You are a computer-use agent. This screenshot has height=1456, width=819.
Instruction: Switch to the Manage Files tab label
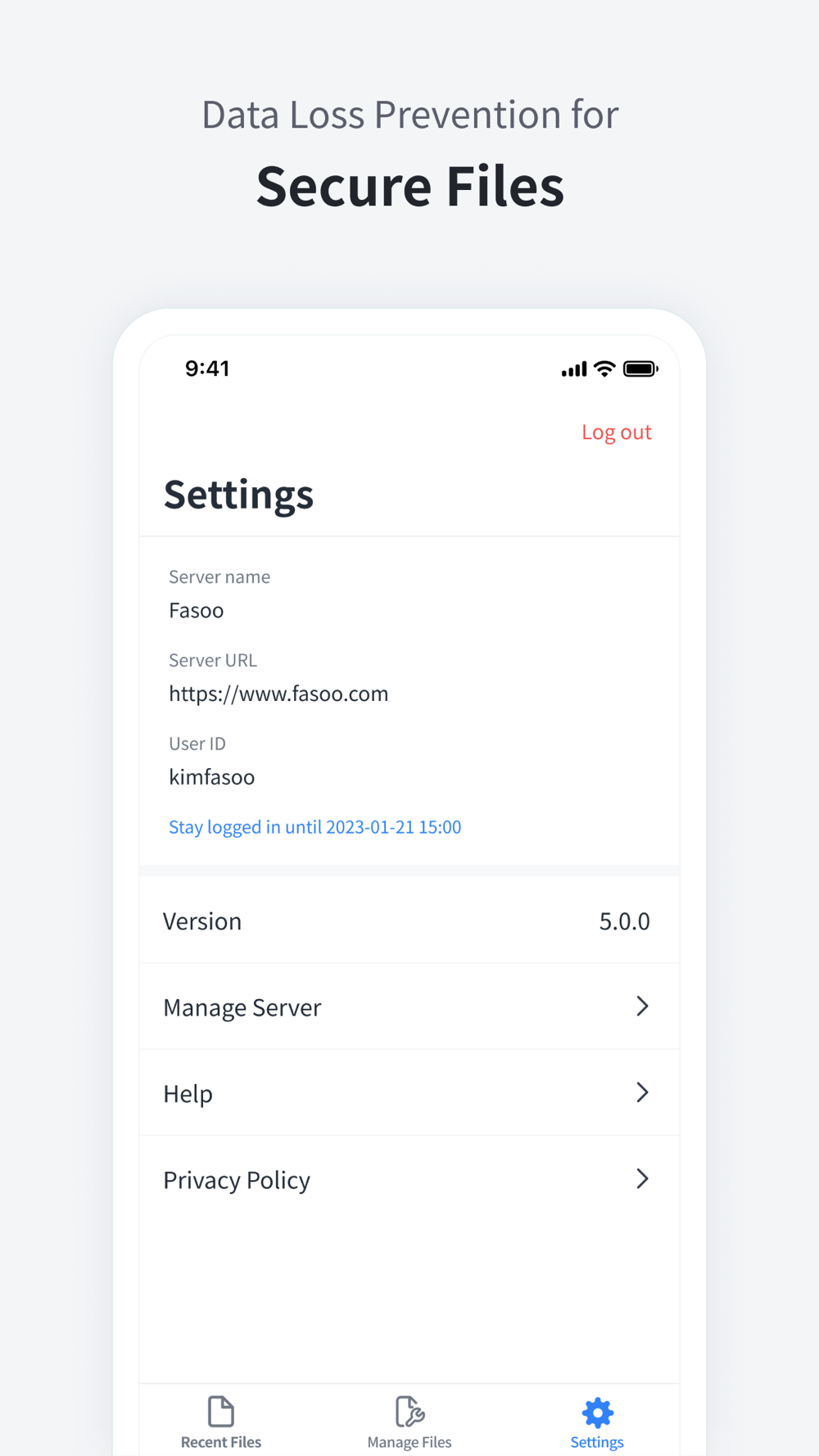point(409,1442)
